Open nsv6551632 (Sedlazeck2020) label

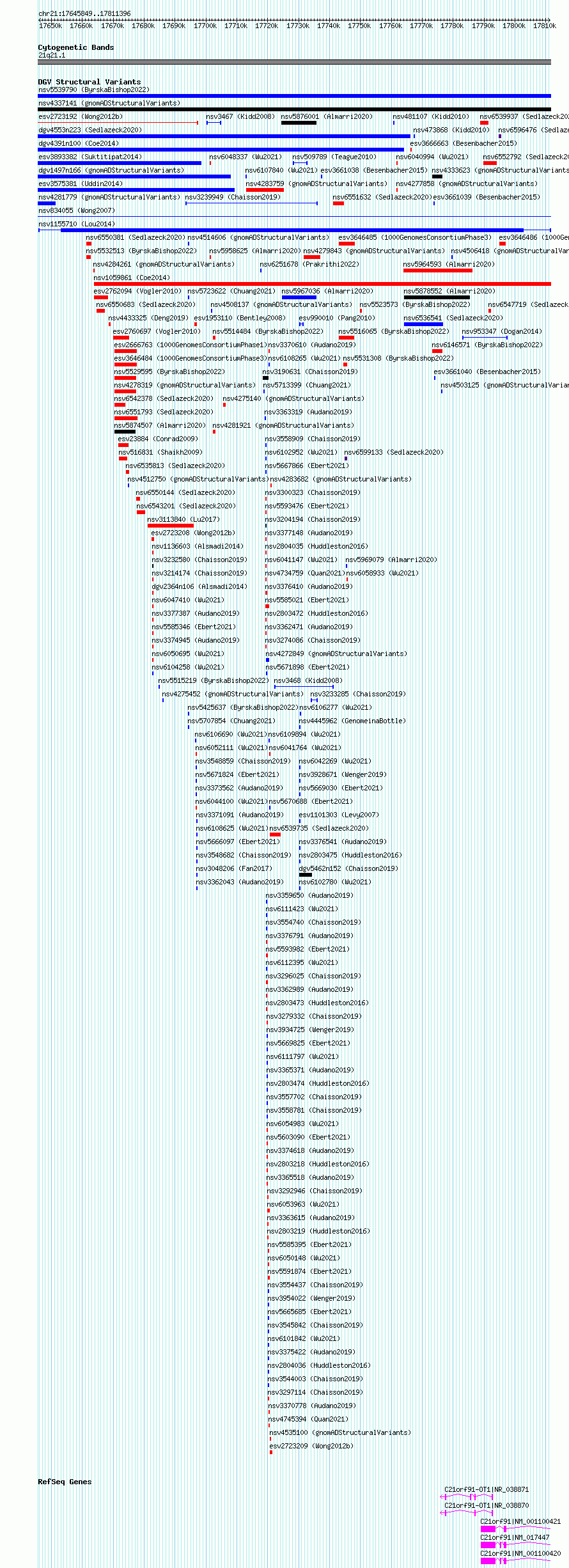pos(382,197)
